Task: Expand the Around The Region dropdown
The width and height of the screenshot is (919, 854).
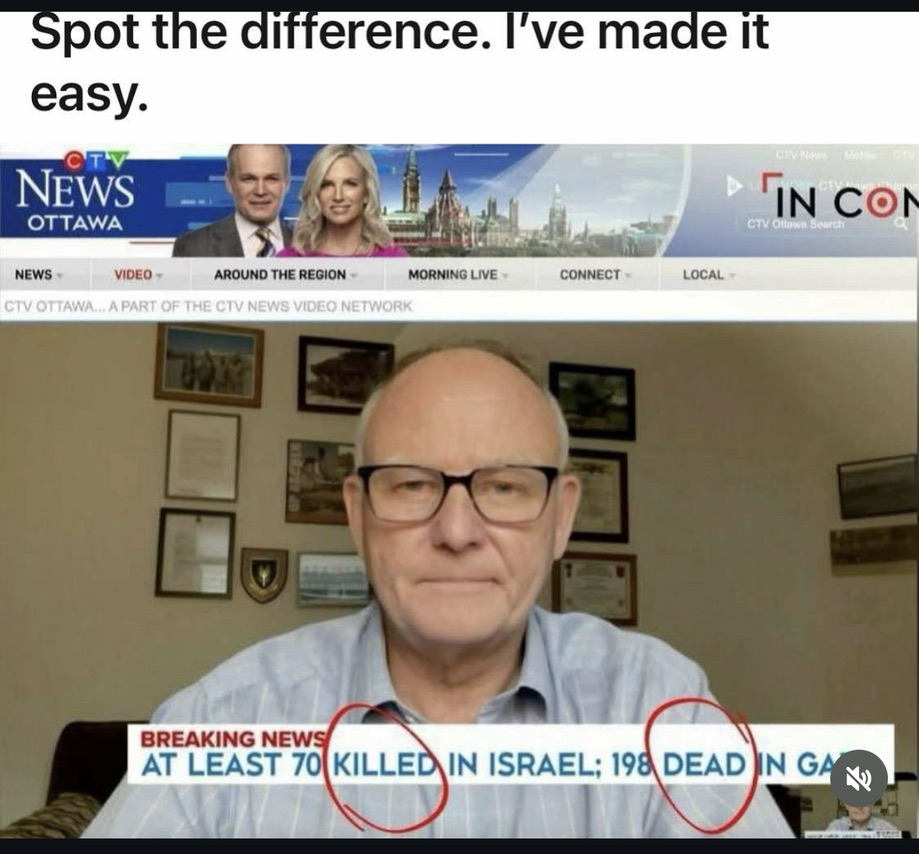Action: [x=285, y=274]
